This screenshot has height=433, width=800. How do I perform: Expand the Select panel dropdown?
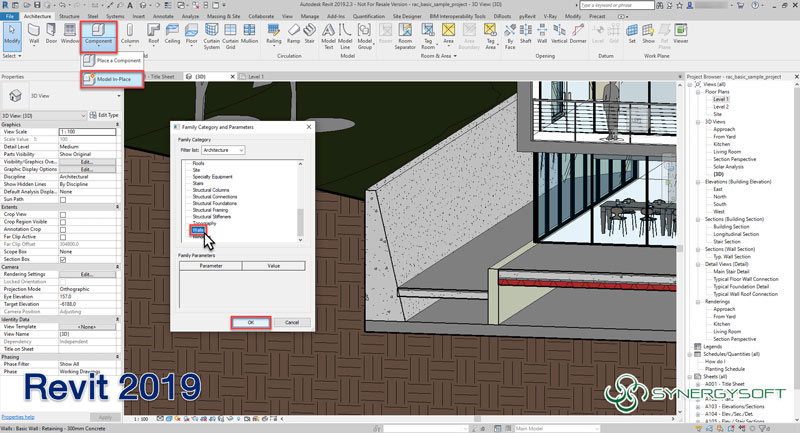pyautogui.click(x=12, y=56)
